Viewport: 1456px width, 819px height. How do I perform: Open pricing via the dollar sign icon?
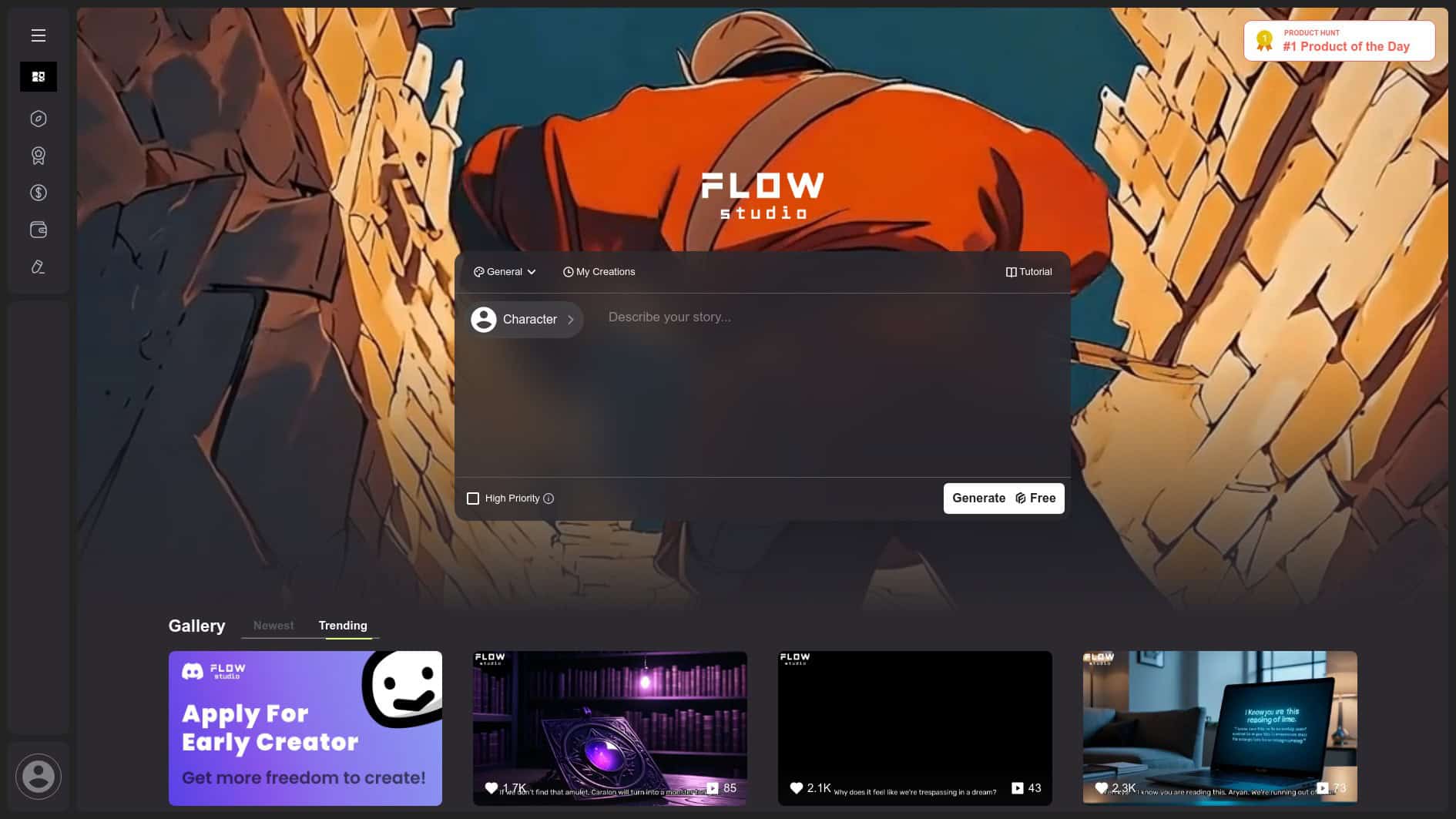(x=38, y=193)
